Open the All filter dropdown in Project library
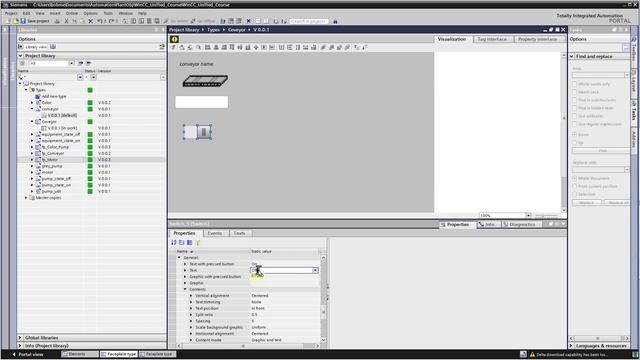Screen dimensions: 640x360 71,63
